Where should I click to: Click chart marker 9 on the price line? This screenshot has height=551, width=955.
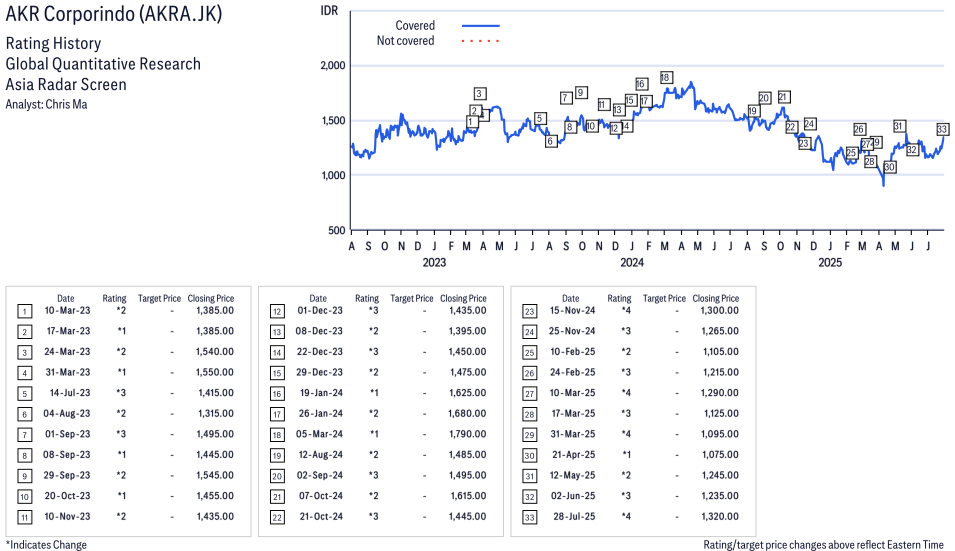tap(581, 93)
